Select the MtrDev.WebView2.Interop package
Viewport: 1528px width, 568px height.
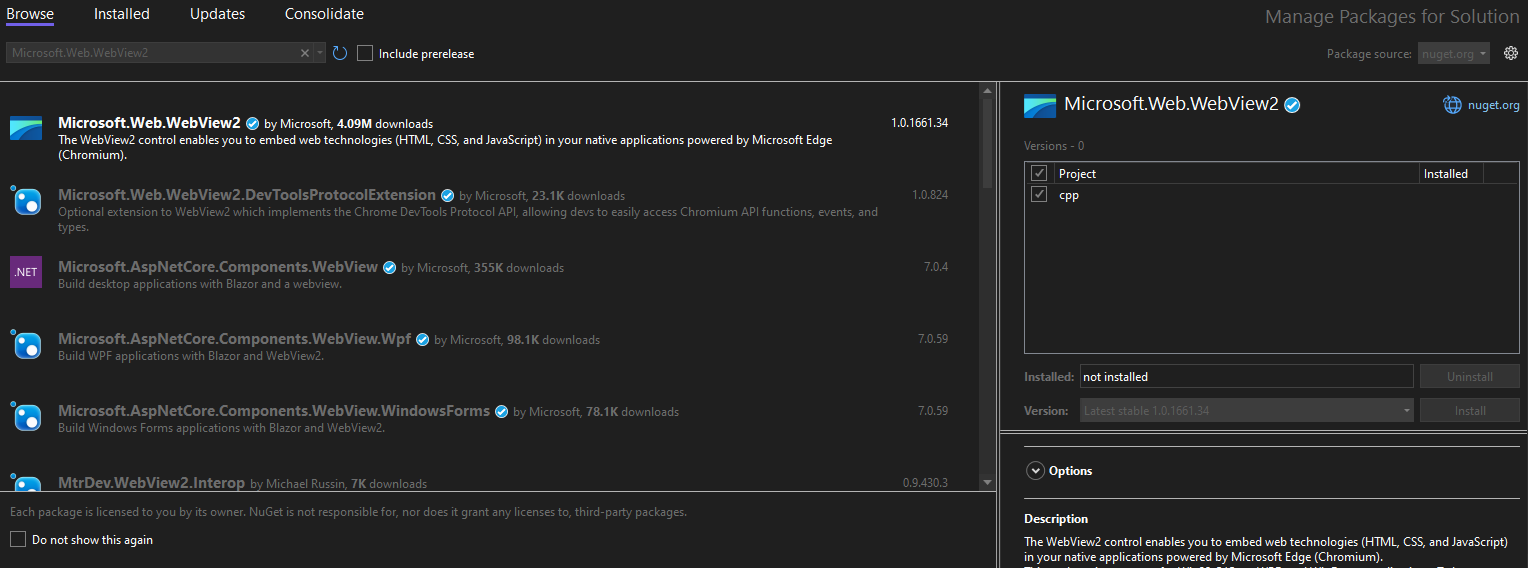click(151, 483)
